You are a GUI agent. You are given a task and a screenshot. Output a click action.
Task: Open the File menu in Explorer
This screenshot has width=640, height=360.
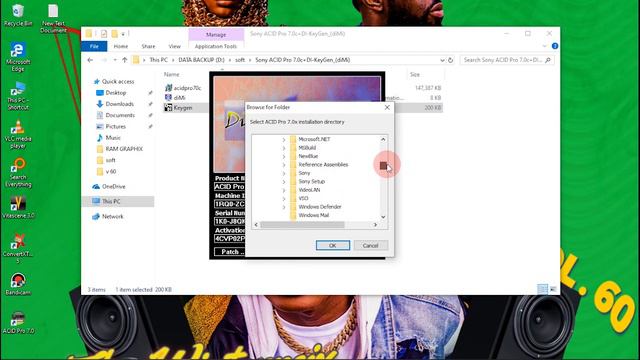[x=94, y=46]
